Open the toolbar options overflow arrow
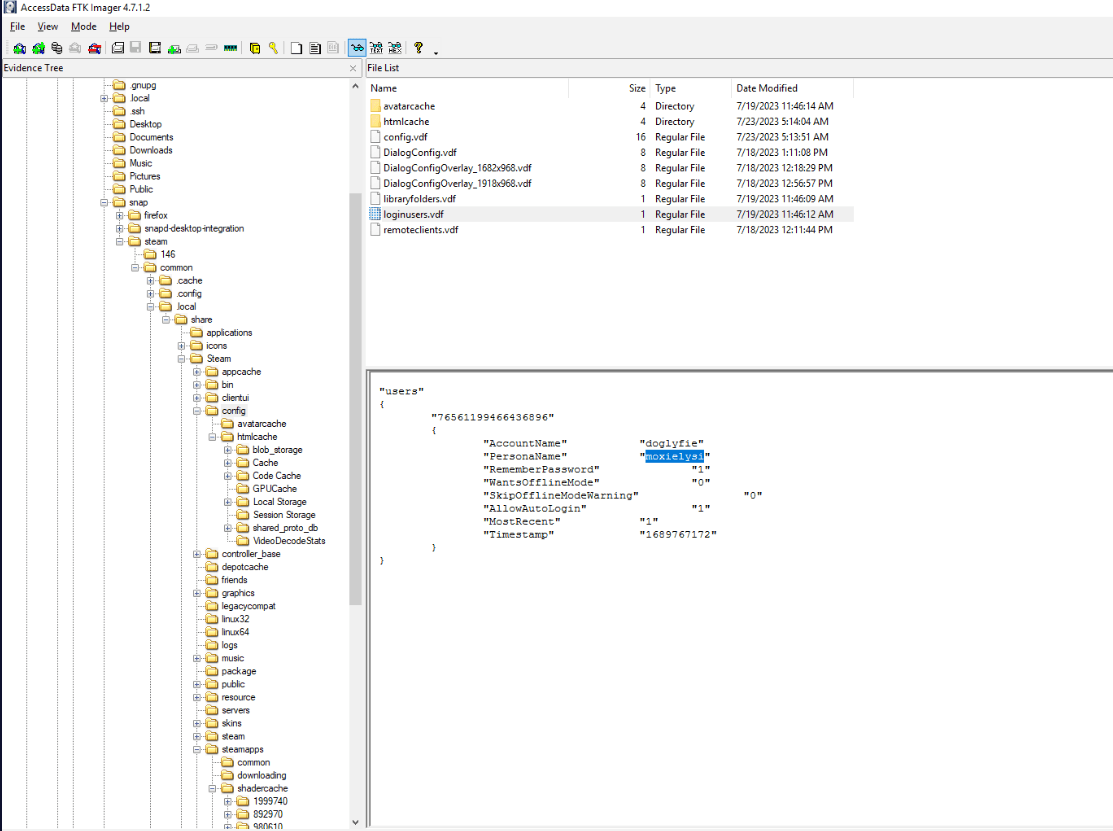The image size is (1113, 831). 436,53
